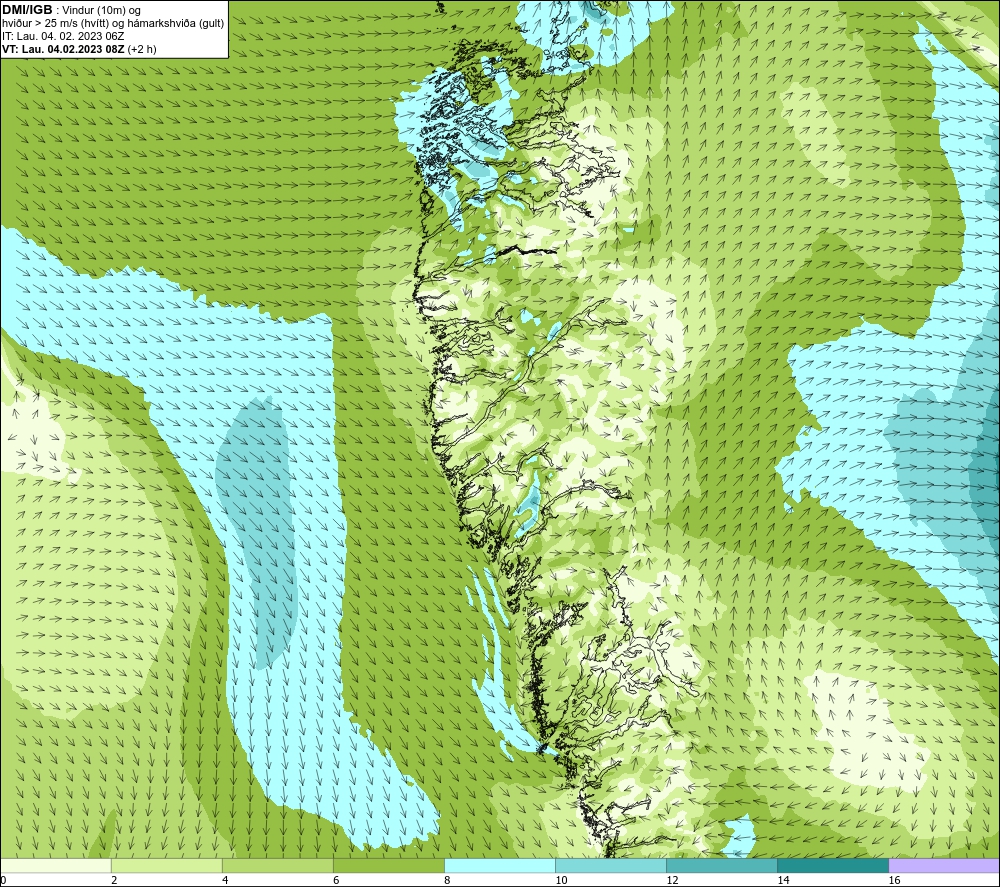The width and height of the screenshot is (1000, 887).
Task: Click the "hviður > 25 m/s (hvítt)" description line
Action: pyautogui.click(x=113, y=24)
